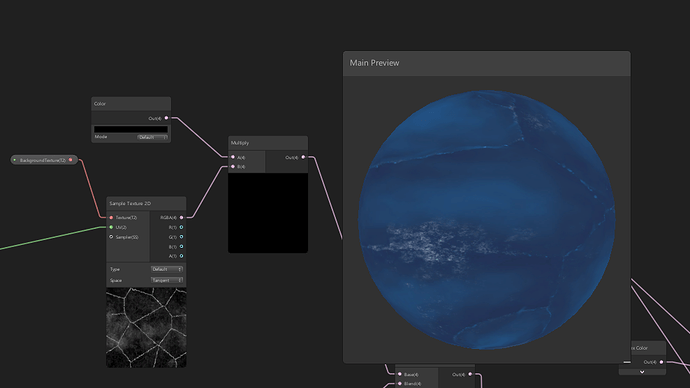The width and height of the screenshot is (690, 388).
Task: Expand the preview chevron under the partially hidden Color node
Action: tap(642, 372)
